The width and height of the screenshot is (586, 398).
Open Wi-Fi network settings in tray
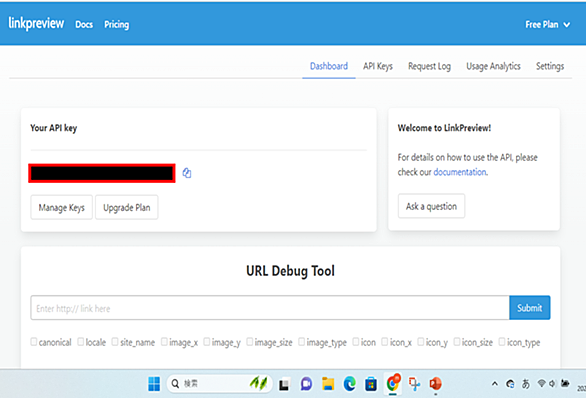tap(541, 383)
